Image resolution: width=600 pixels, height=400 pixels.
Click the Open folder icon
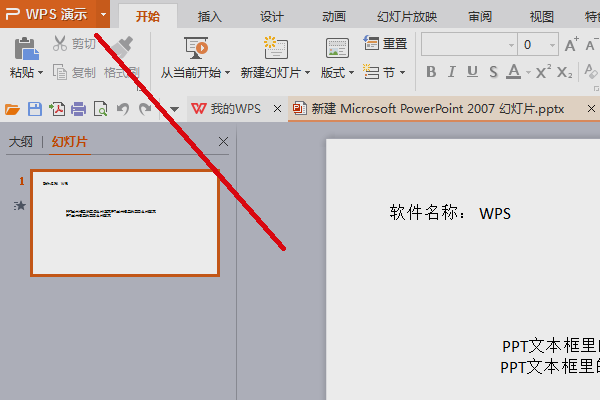pyautogui.click(x=12, y=109)
